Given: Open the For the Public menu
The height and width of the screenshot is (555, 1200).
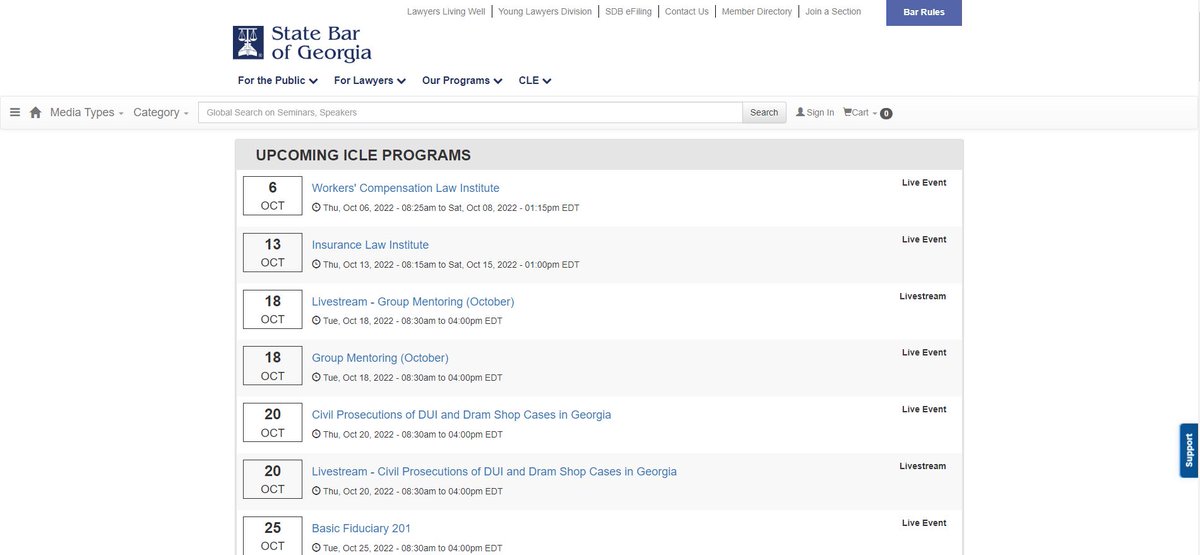Looking at the screenshot, I should pyautogui.click(x=278, y=80).
